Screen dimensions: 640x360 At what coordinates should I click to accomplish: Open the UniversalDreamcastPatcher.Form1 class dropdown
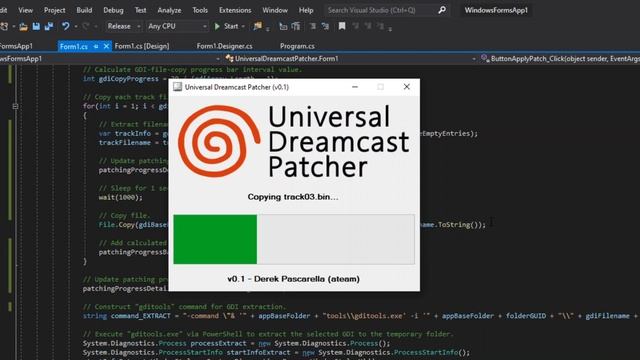pyautogui.click(x=351, y=59)
